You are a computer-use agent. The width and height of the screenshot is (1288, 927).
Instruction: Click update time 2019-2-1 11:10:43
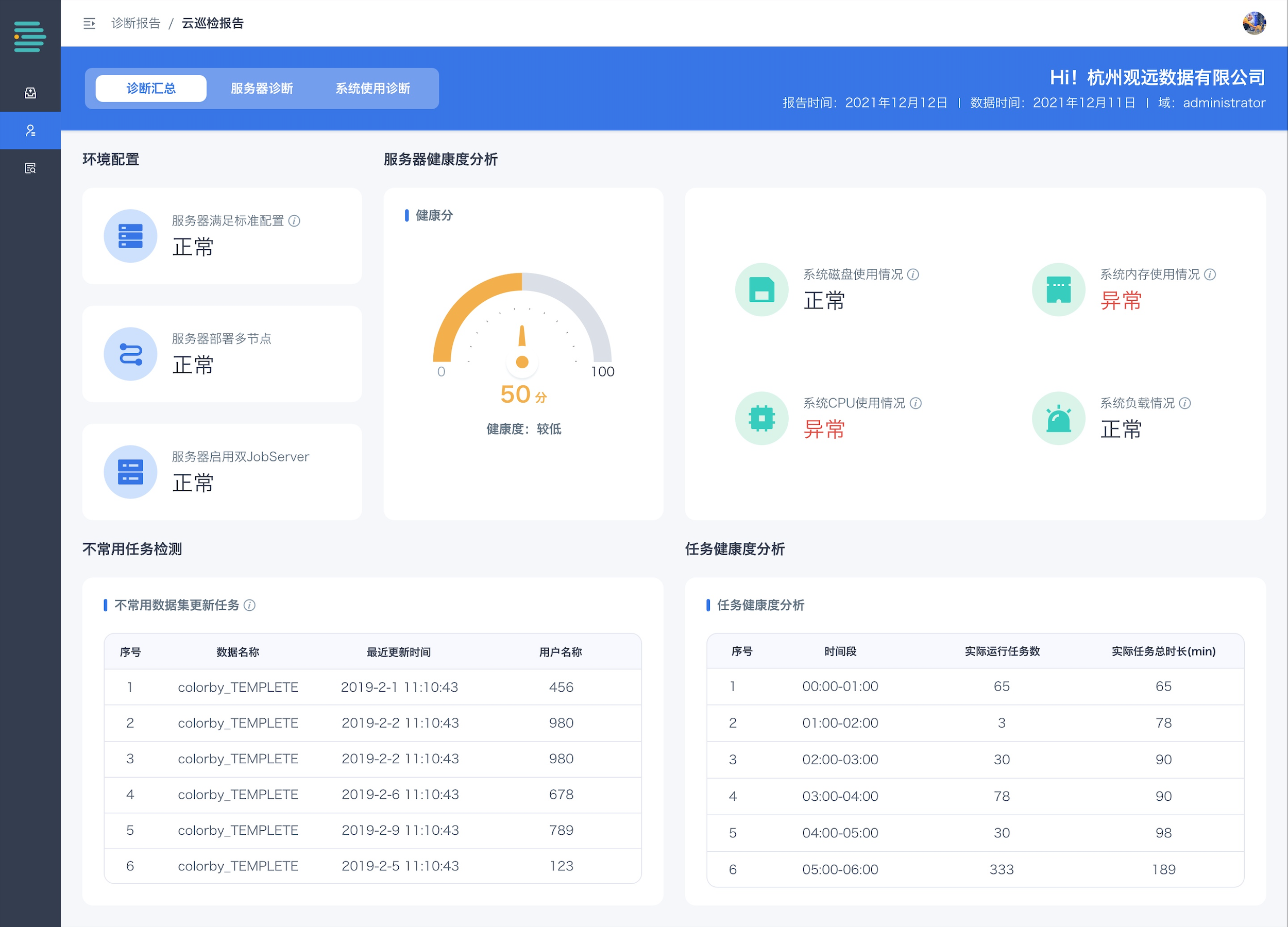[x=399, y=688]
